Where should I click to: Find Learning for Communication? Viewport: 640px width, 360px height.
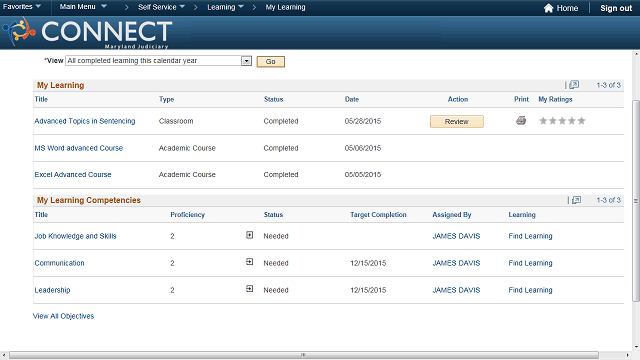[x=530, y=263]
